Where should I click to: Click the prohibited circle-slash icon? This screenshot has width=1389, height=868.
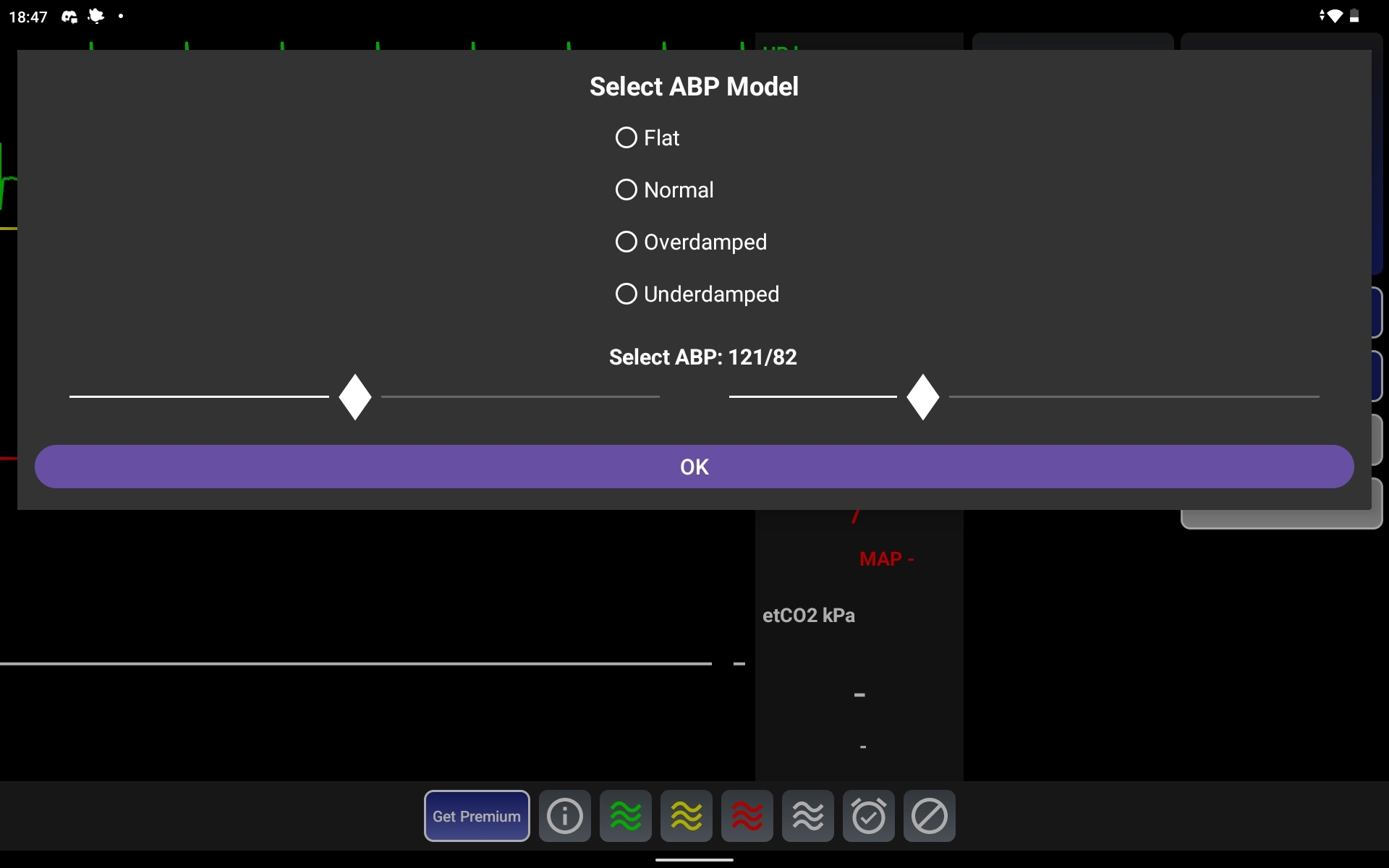coord(929,816)
